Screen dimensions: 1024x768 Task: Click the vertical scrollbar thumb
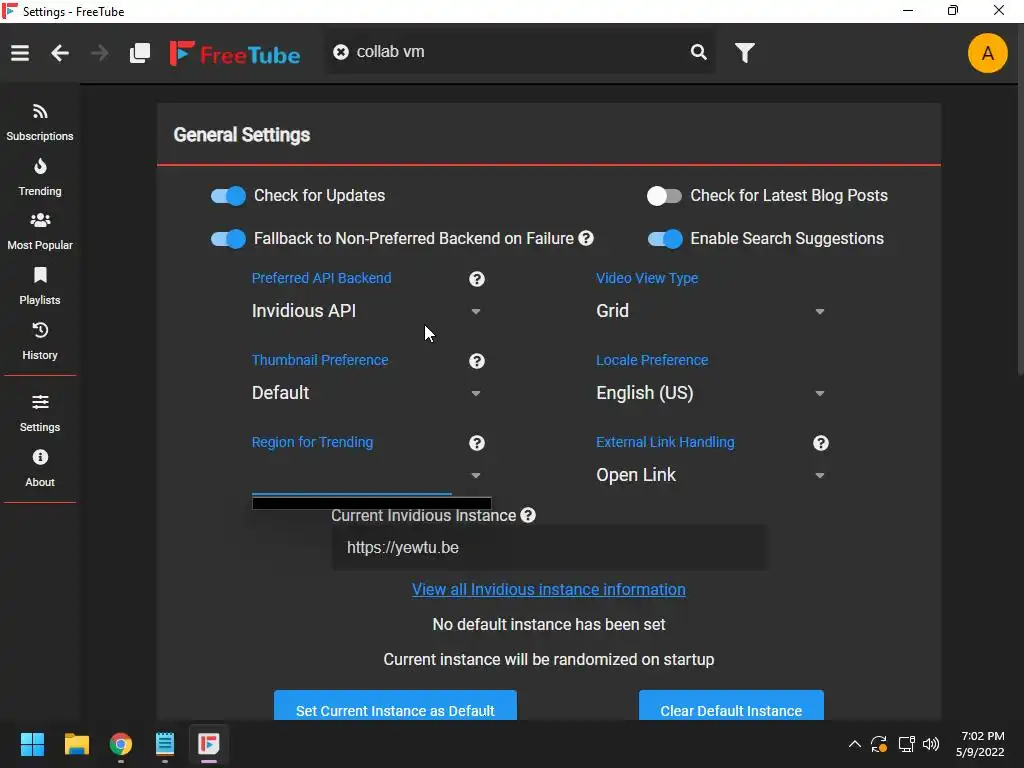point(1020,202)
